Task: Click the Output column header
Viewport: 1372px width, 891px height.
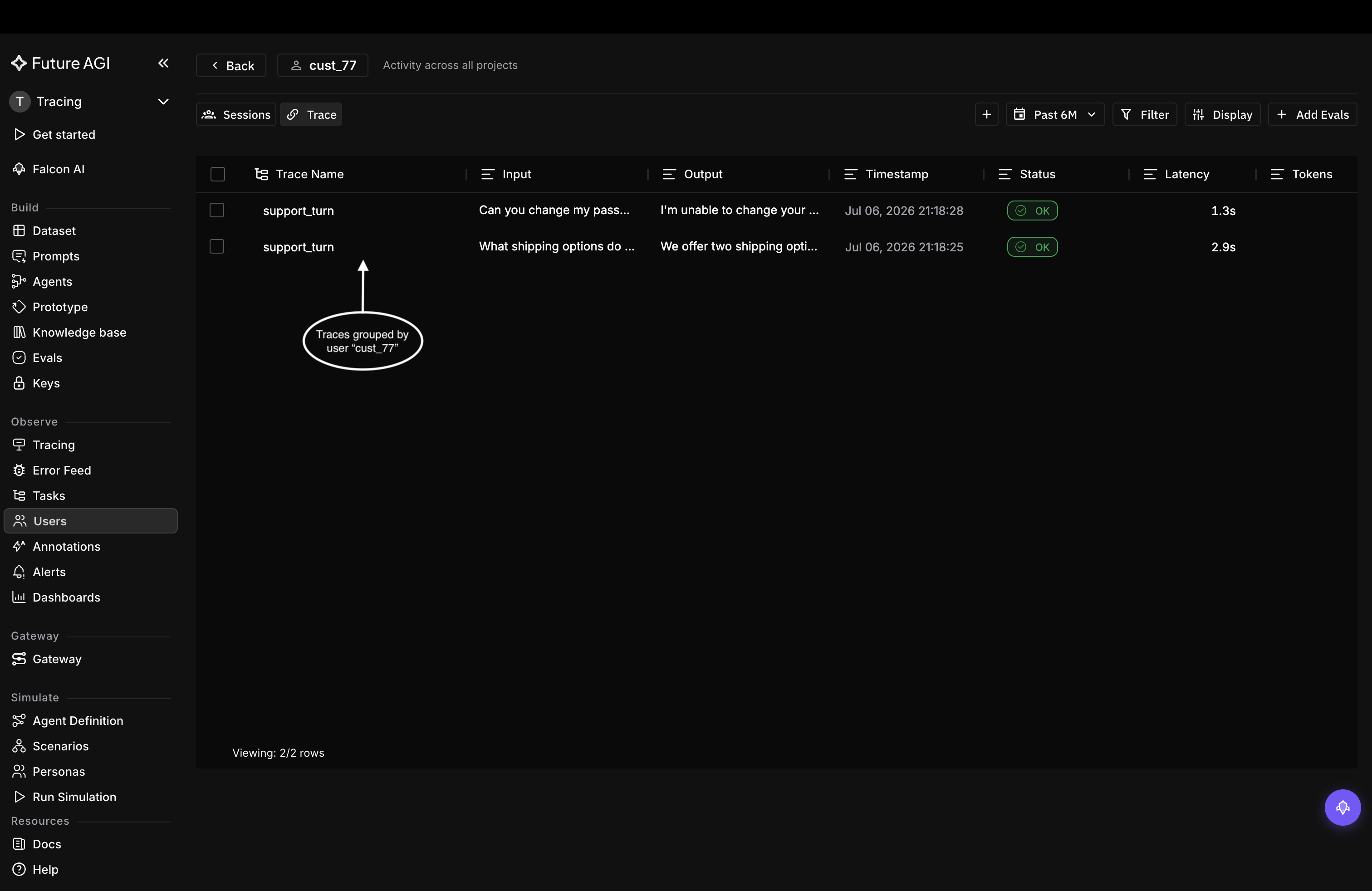Action: click(703, 174)
